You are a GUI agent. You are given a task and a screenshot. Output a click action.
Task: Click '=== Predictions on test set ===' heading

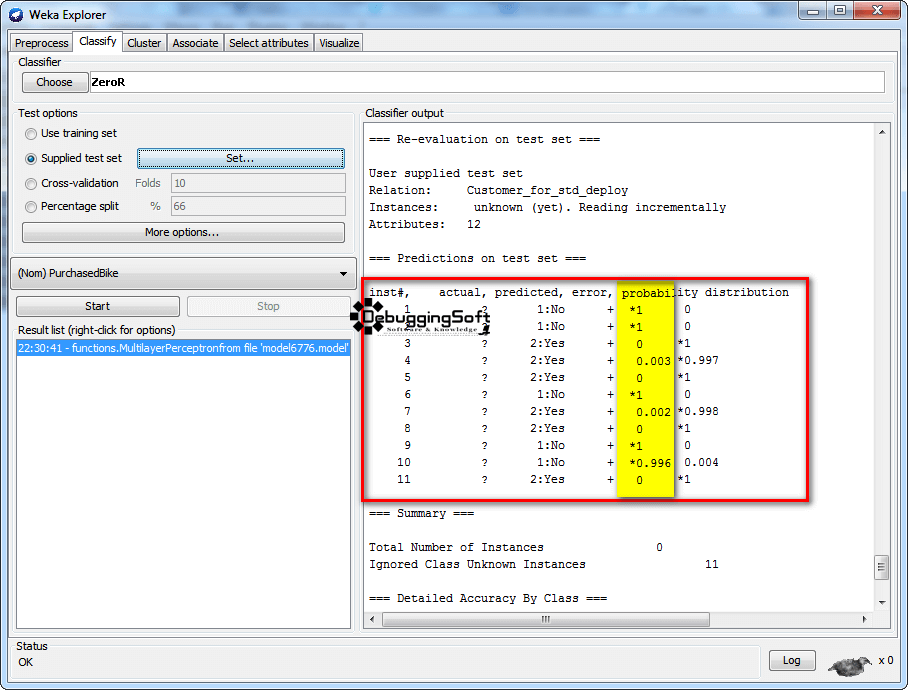(x=477, y=259)
